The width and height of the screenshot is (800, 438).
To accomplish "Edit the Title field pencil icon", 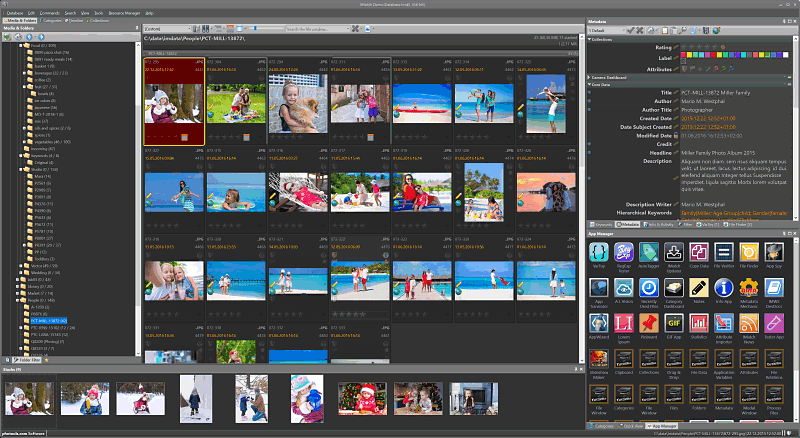I will tap(676, 92).
